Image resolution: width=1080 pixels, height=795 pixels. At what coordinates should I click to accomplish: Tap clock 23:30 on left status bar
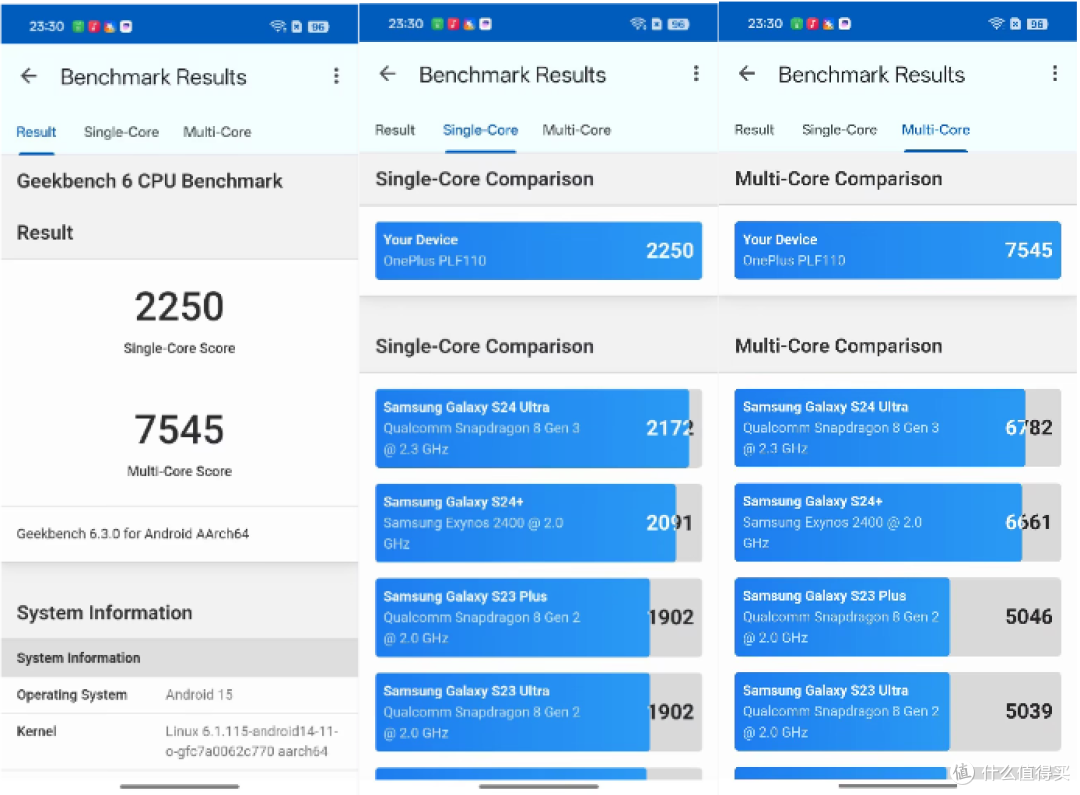pos(46,26)
